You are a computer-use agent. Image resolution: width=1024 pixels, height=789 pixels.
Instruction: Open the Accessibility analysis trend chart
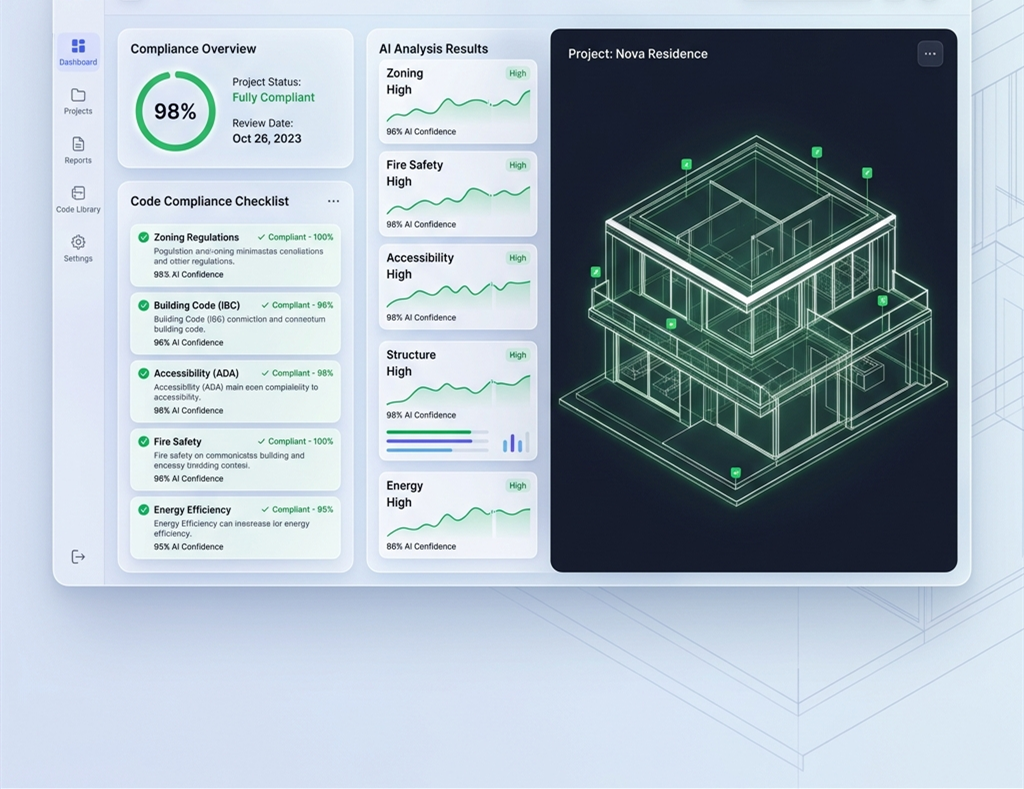pos(458,294)
